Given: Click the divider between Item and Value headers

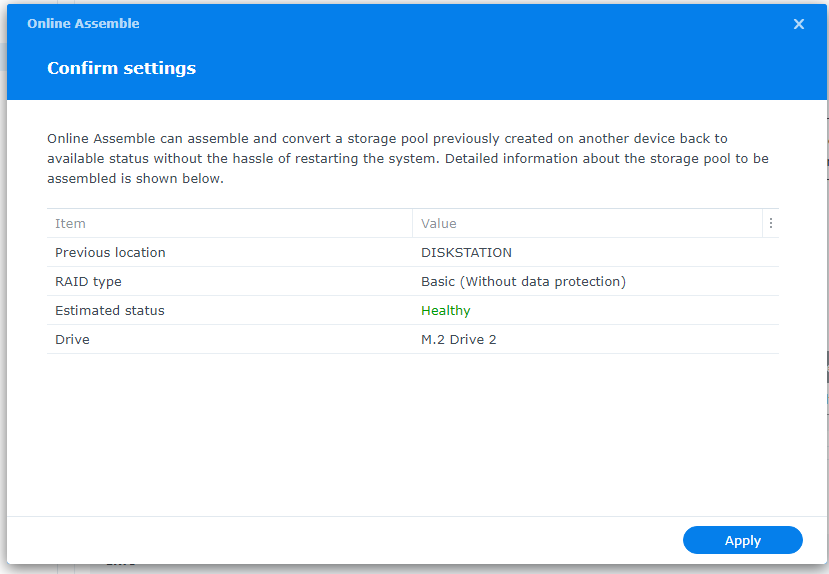Looking at the screenshot, I should click(x=413, y=224).
